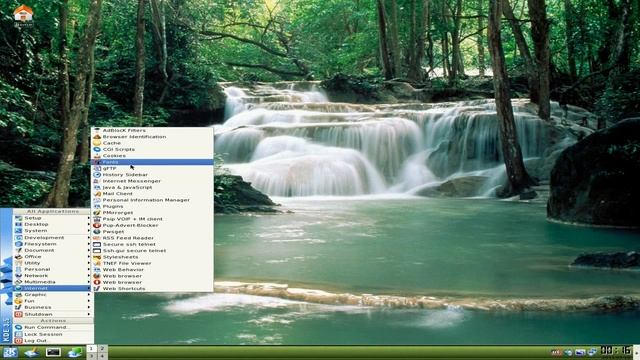The height and width of the screenshot is (360, 640).
Task: Click the Run Command action icon
Action: (x=18, y=327)
